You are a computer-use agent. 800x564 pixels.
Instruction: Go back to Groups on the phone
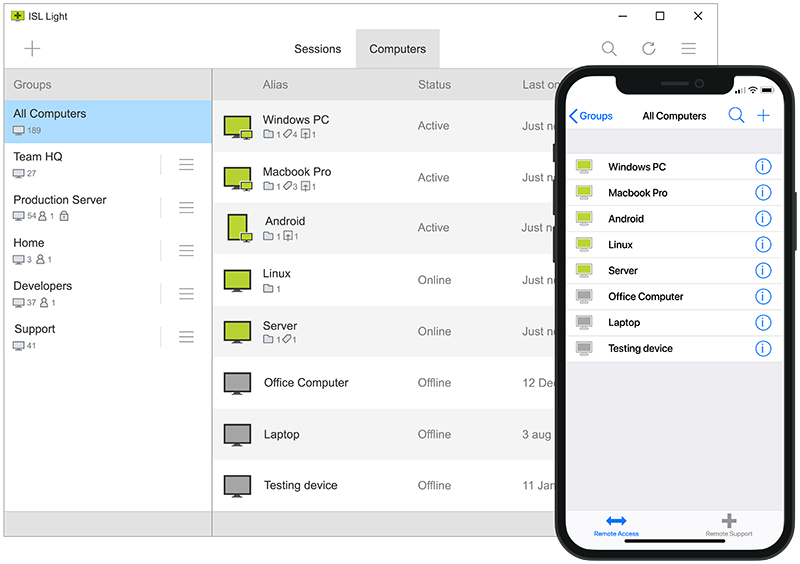pyautogui.click(x=591, y=116)
